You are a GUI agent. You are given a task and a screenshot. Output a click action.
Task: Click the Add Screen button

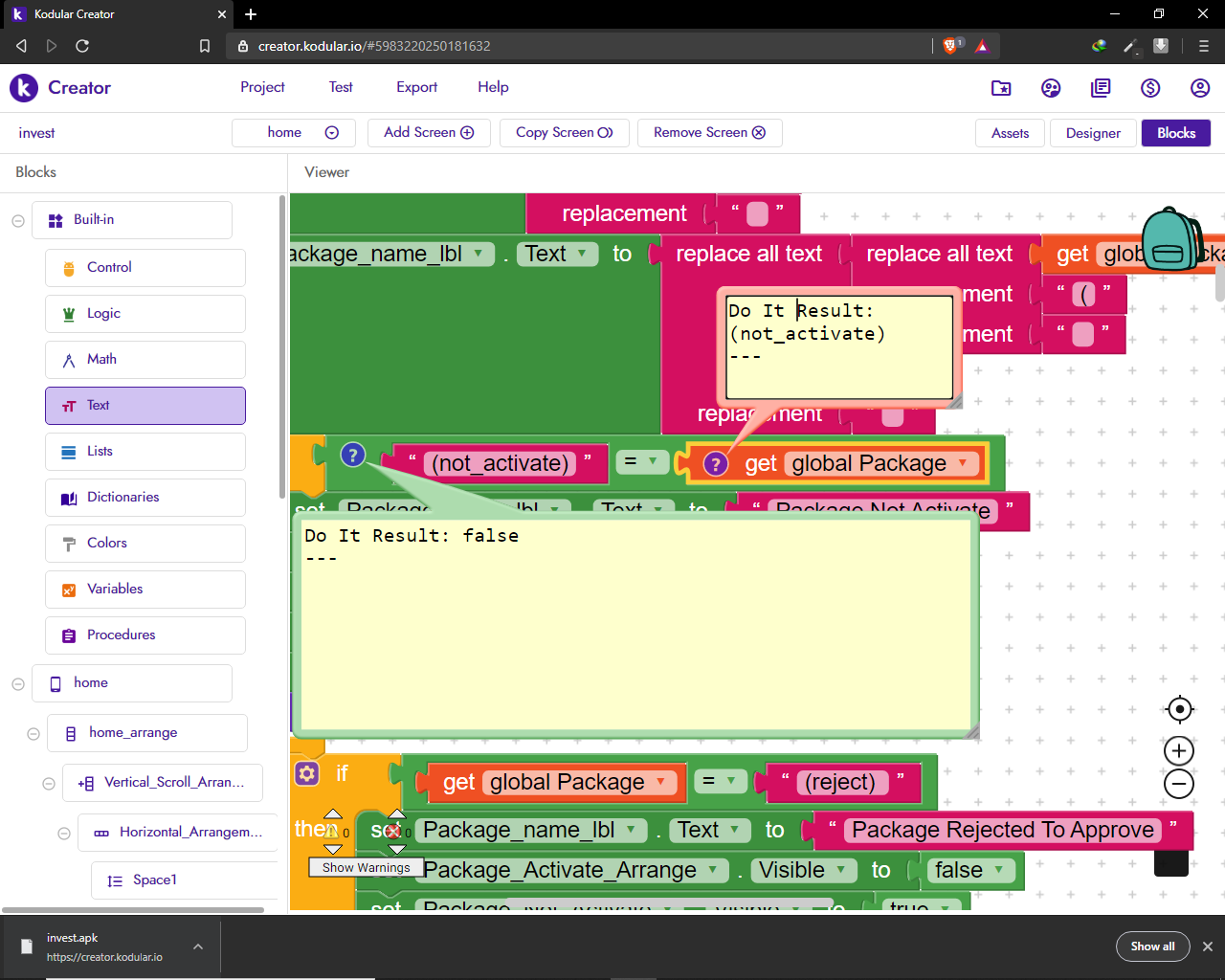tap(429, 133)
